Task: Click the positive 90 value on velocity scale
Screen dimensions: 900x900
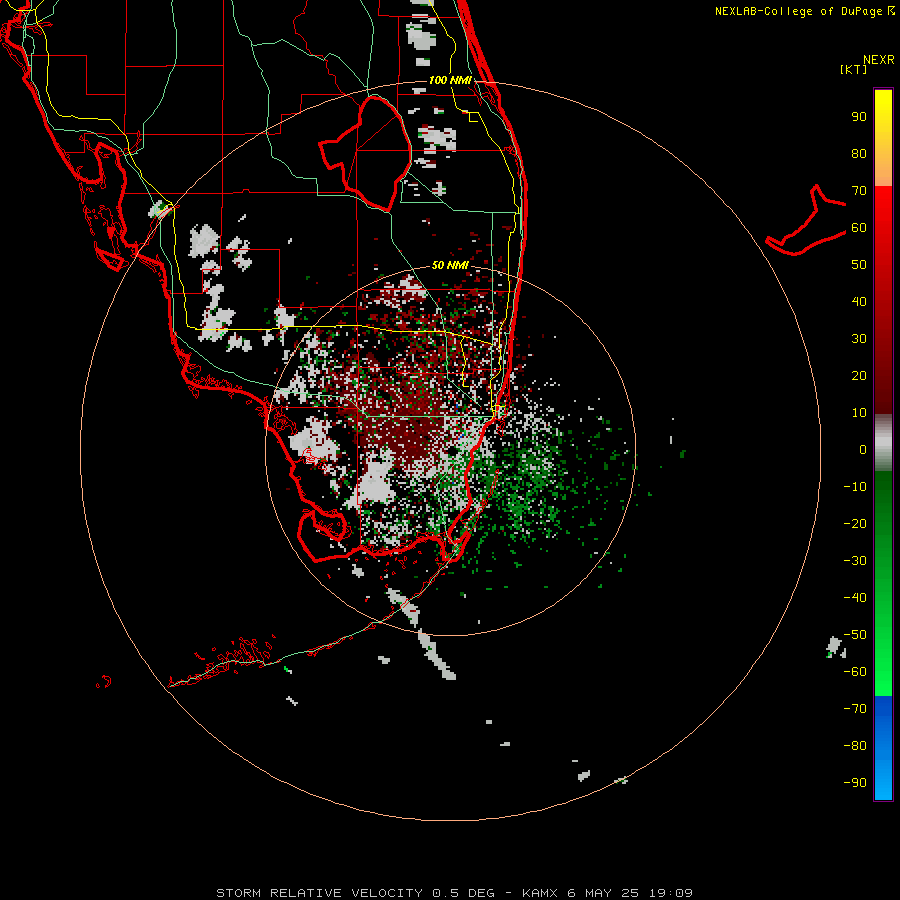Action: [x=859, y=117]
